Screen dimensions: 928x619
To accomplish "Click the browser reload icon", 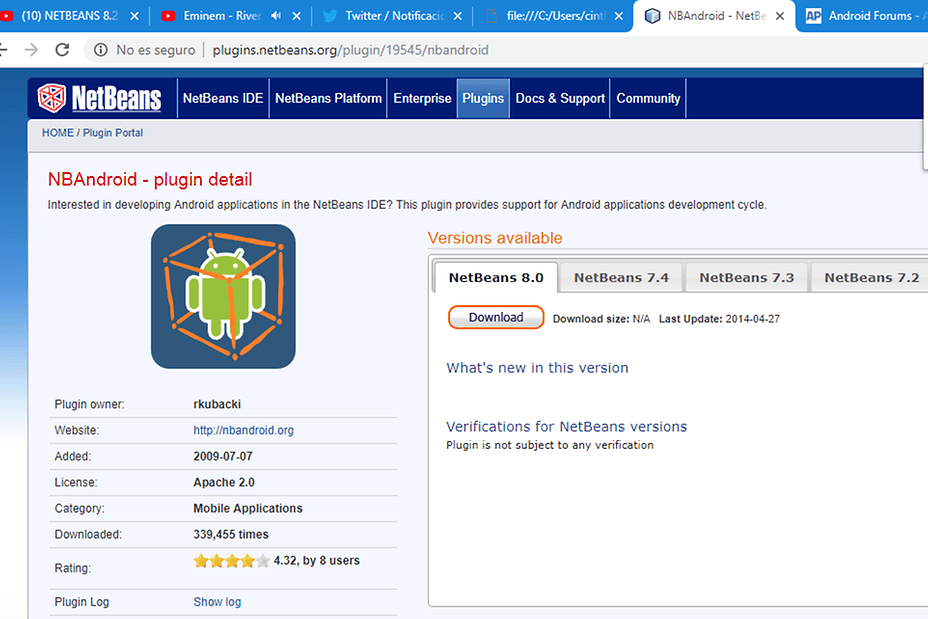I will pyautogui.click(x=62, y=50).
